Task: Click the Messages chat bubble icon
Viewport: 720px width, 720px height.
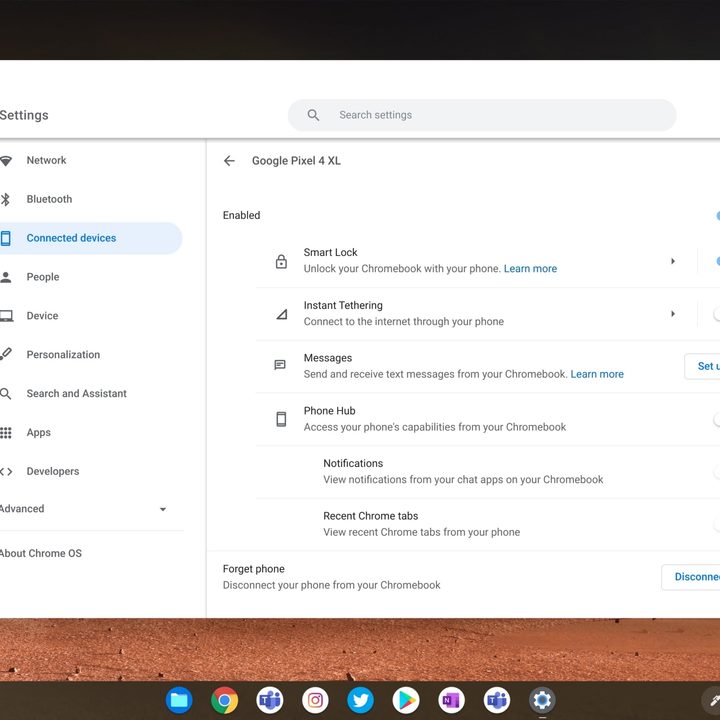Action: click(280, 365)
